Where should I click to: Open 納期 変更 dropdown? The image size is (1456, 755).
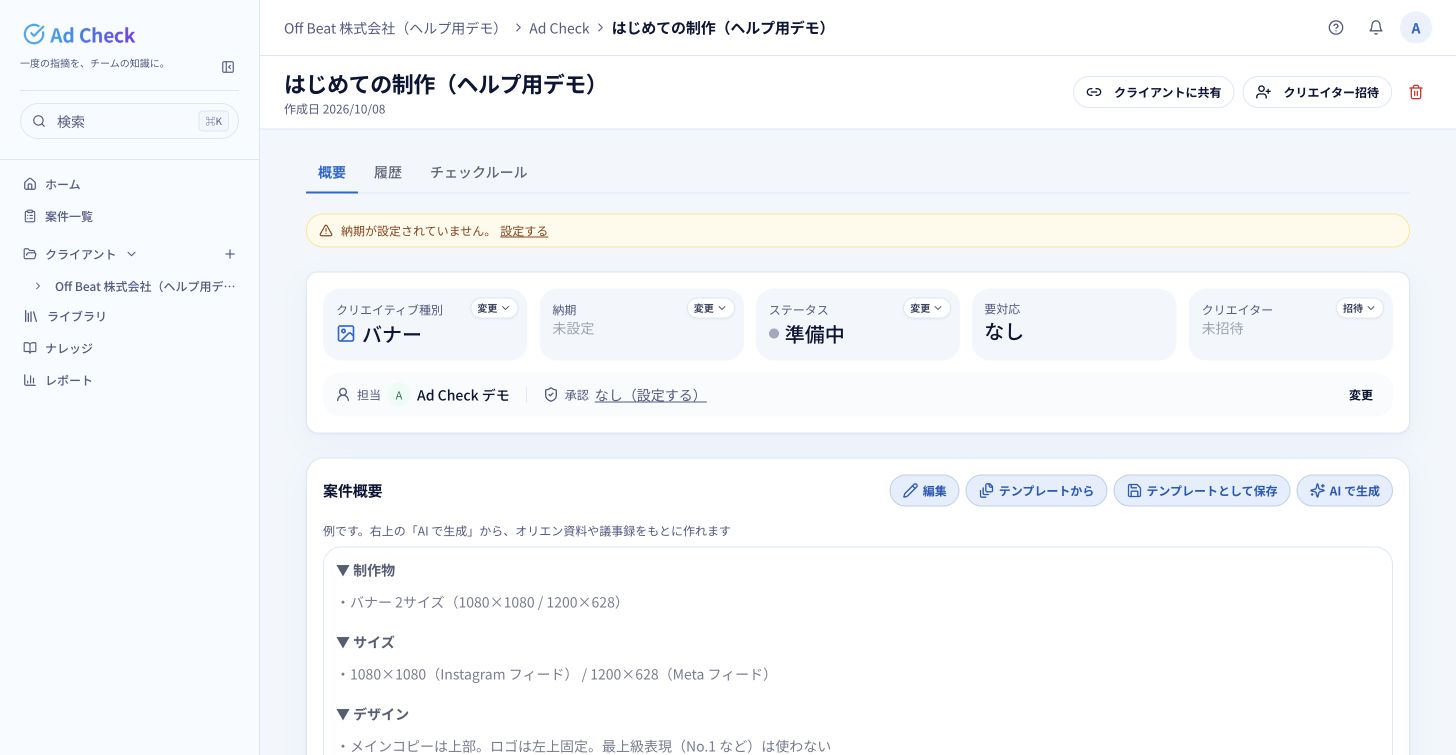[x=711, y=308]
